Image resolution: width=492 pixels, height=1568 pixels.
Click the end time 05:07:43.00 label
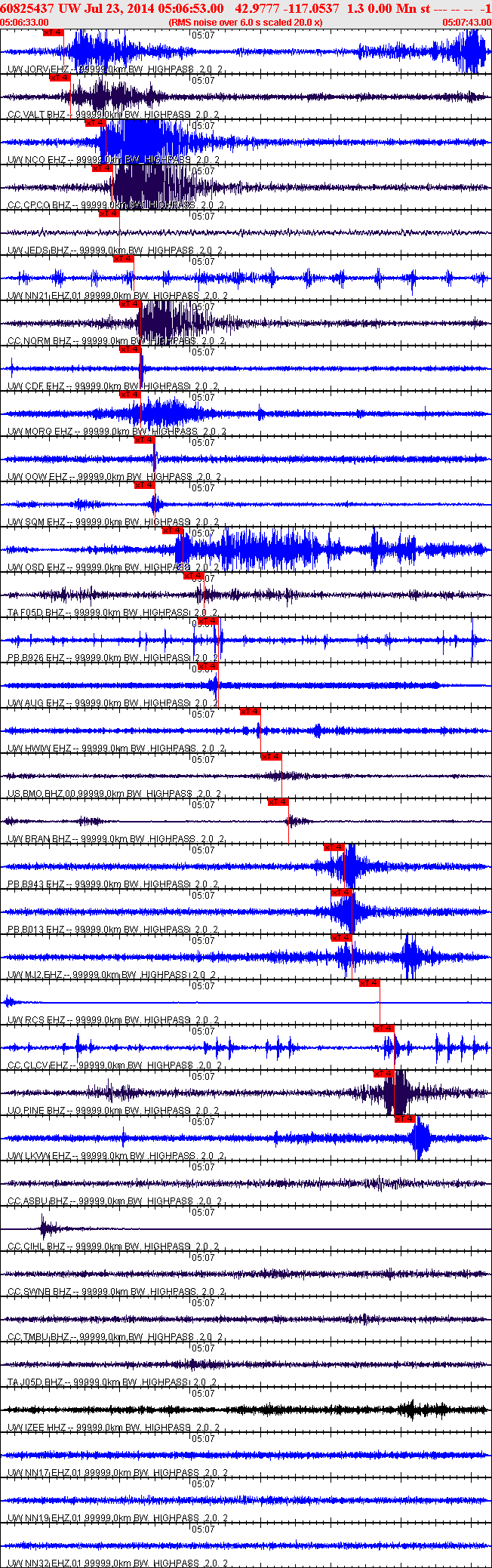(x=466, y=23)
